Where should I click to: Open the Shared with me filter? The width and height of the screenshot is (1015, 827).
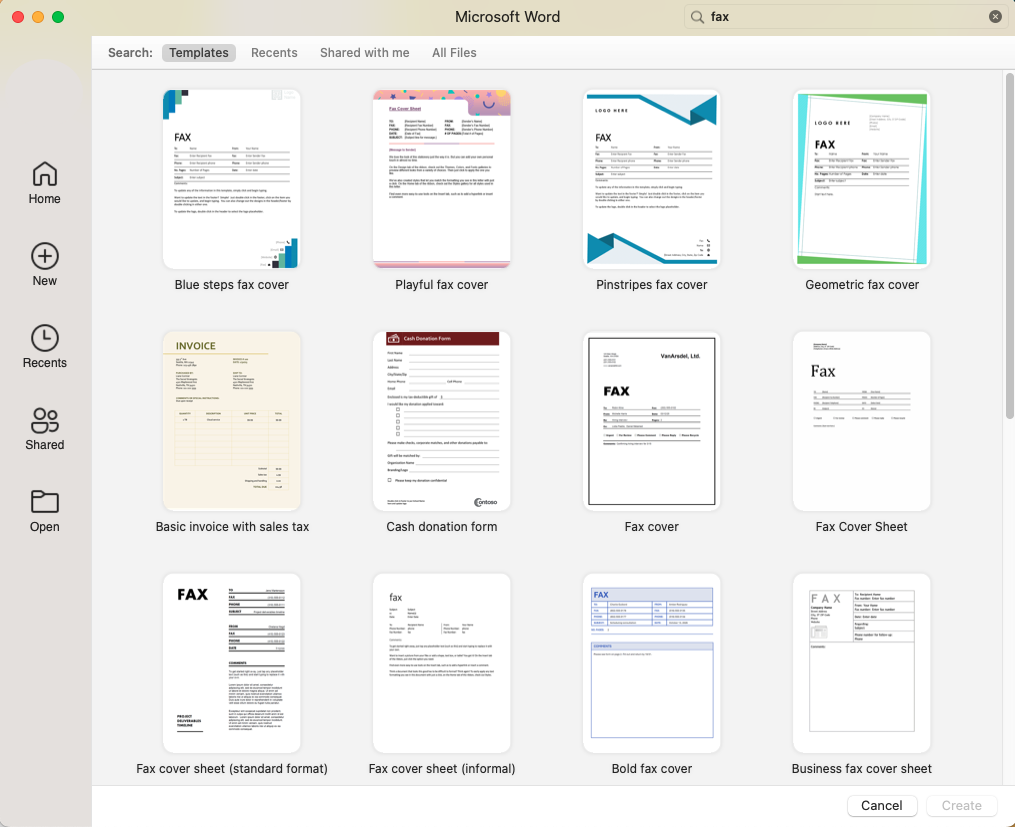tap(364, 52)
